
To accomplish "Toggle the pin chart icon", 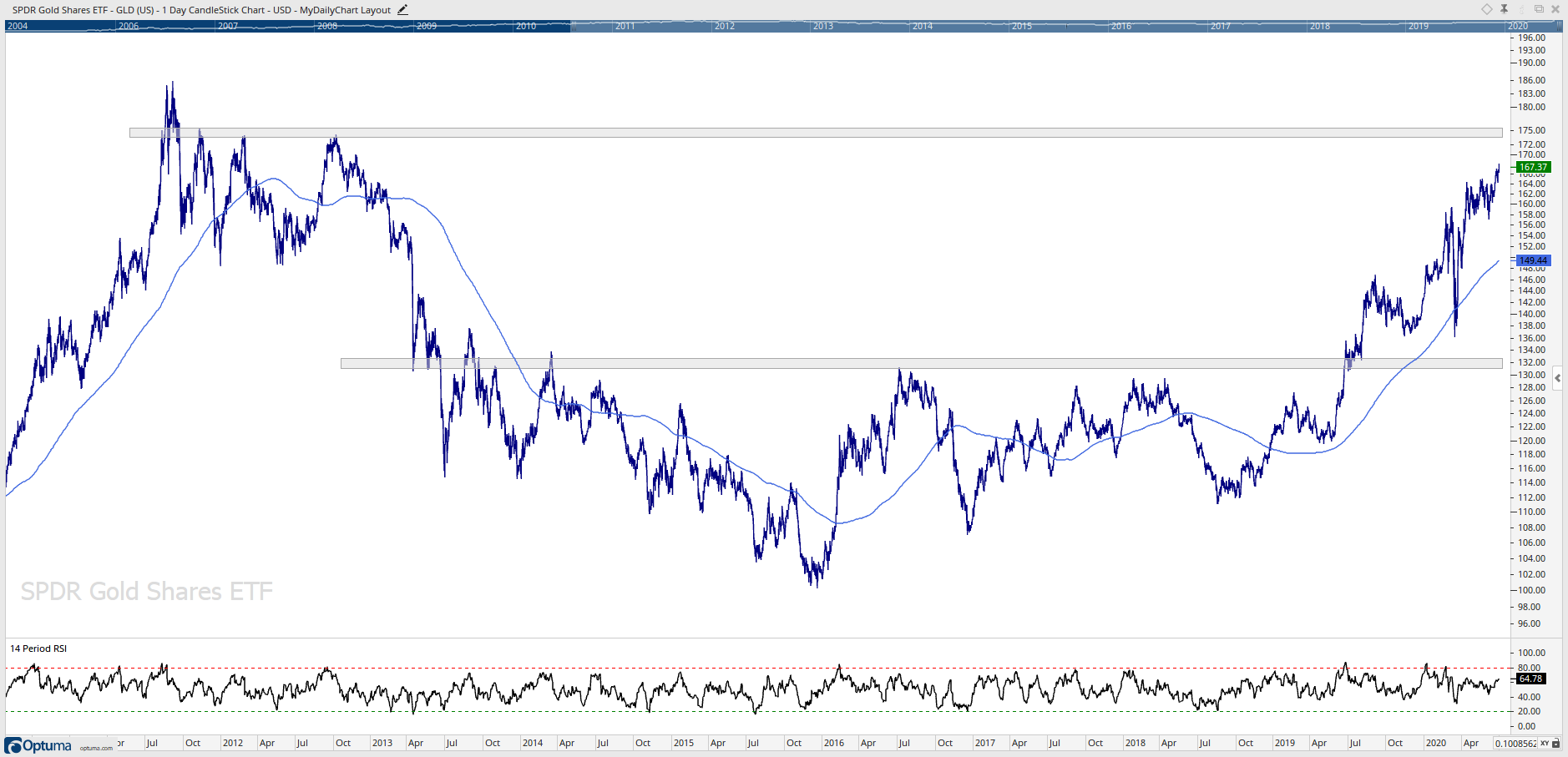I will [x=1504, y=9].
